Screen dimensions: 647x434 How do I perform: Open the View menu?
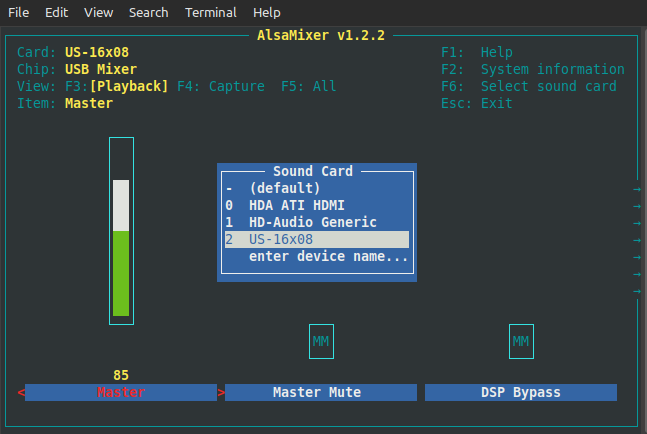[99, 12]
